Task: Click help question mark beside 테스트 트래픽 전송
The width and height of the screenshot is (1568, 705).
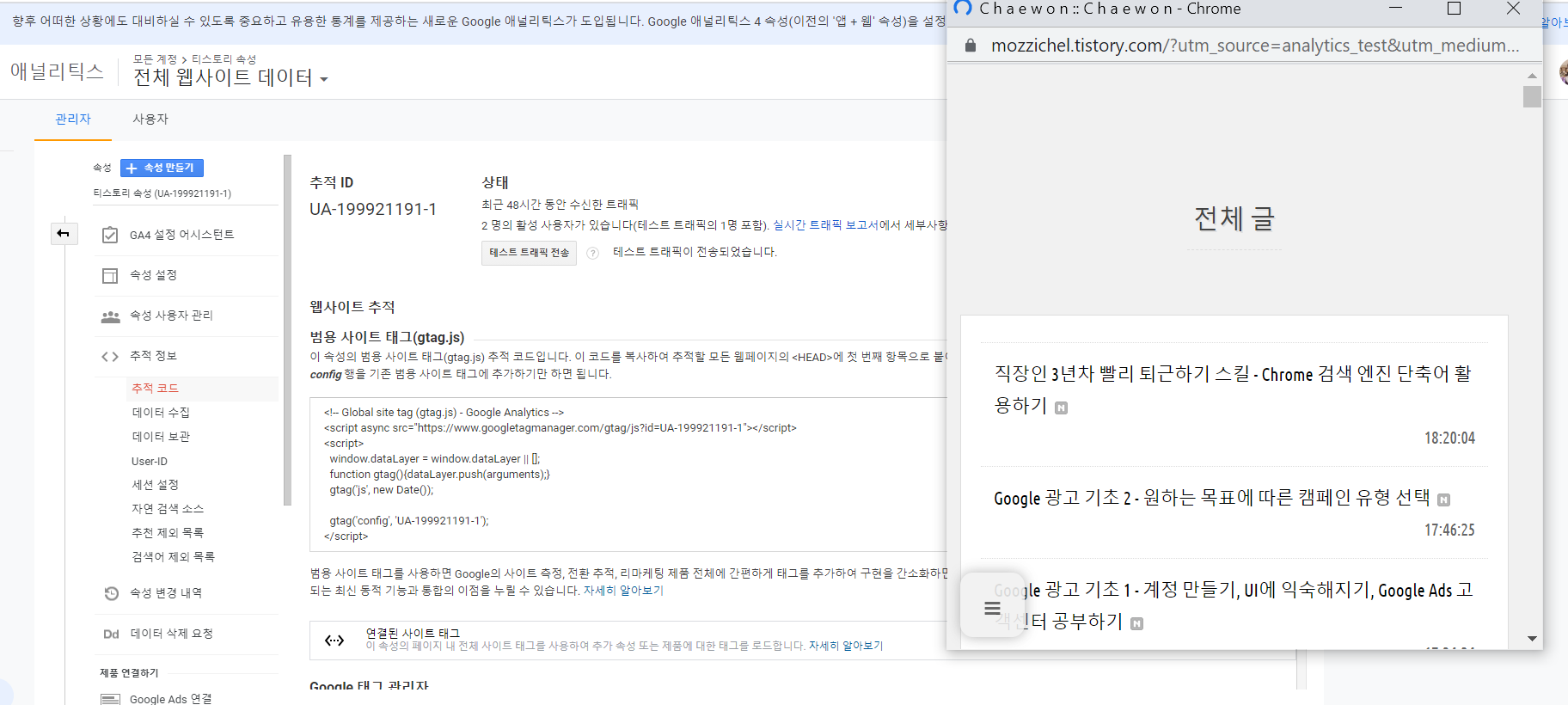Action: [x=592, y=253]
